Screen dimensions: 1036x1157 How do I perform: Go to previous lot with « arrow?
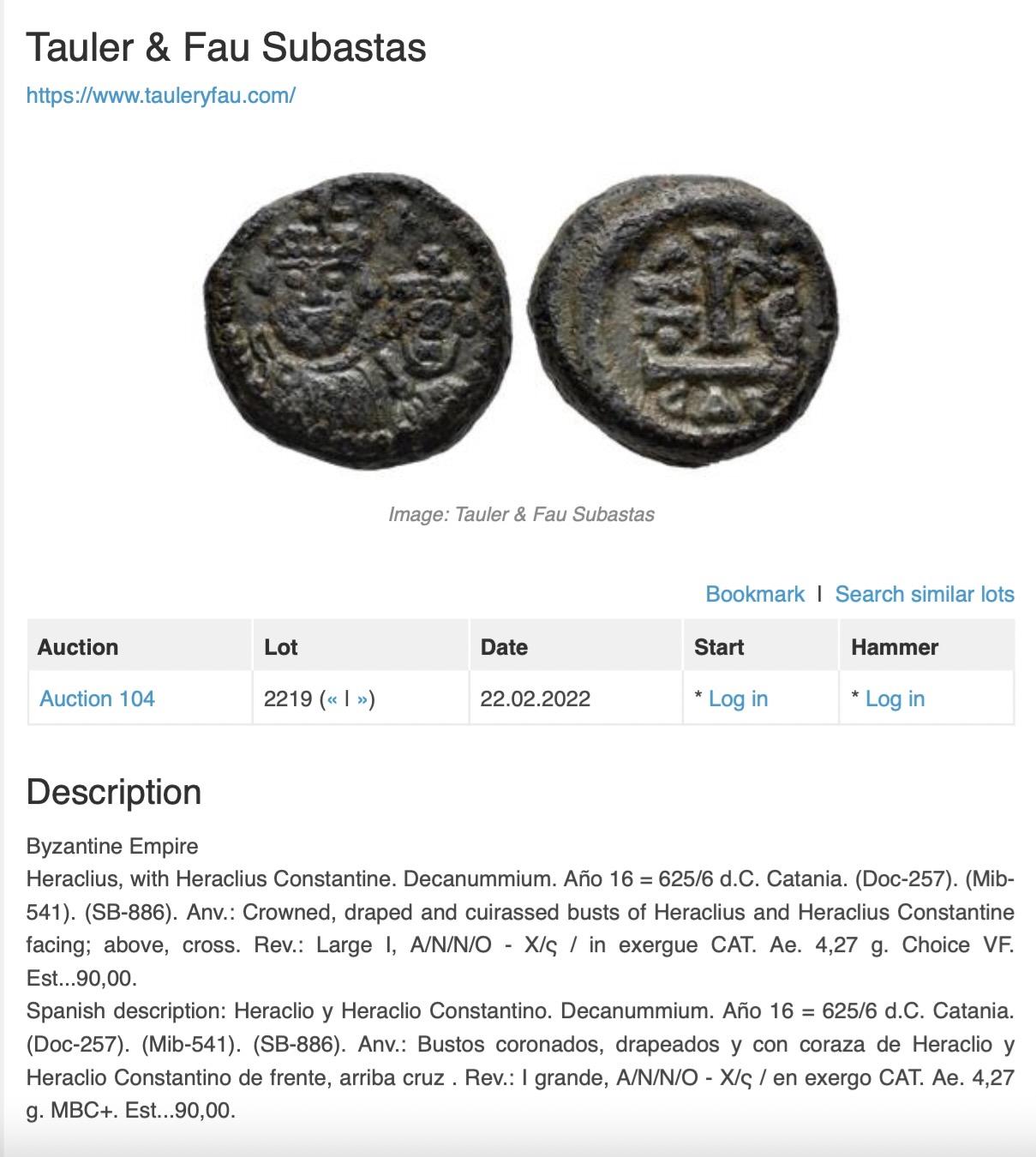click(x=332, y=698)
